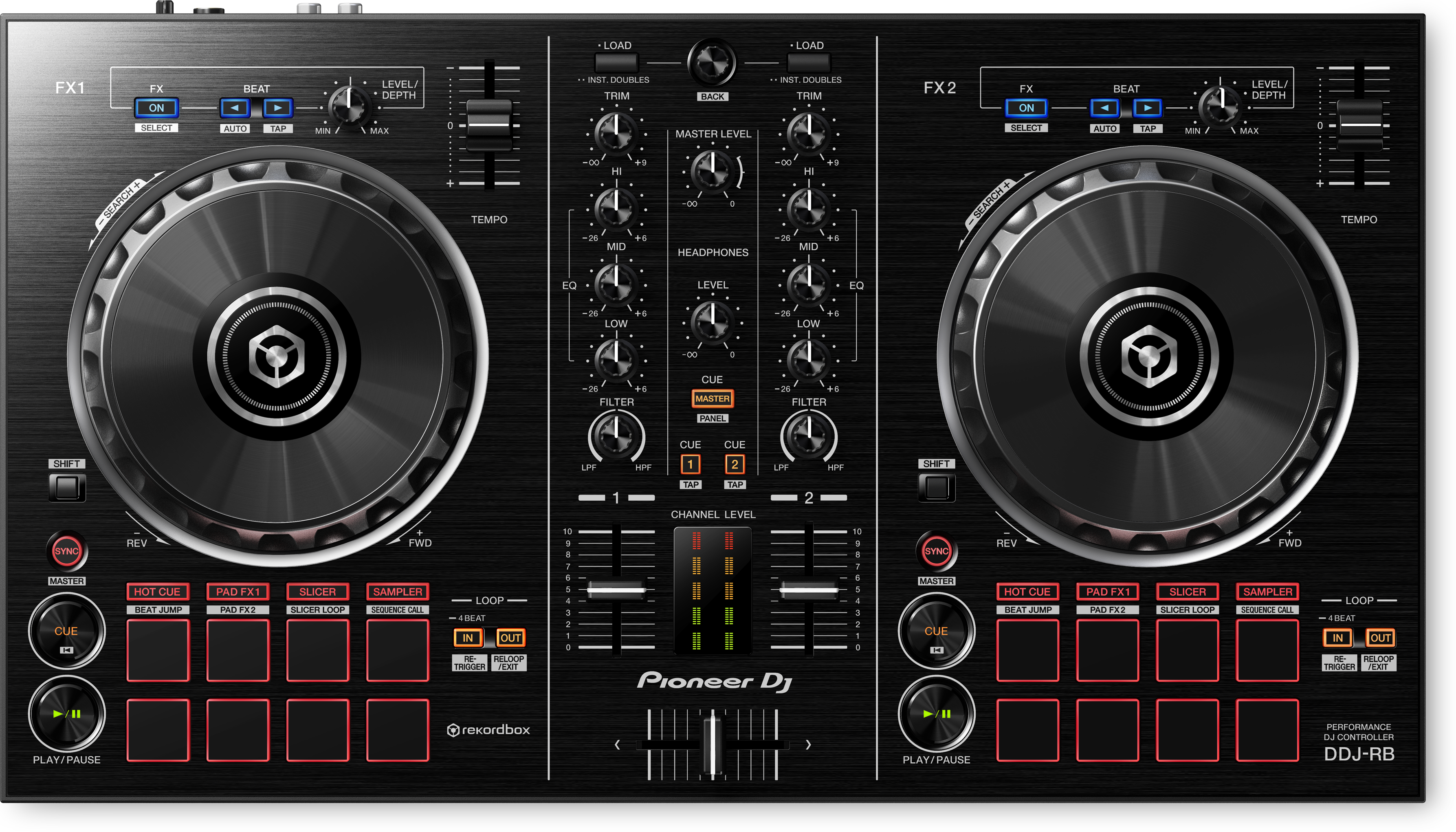
Task: Click the crossfader right chevron arrow
Action: click(x=808, y=744)
